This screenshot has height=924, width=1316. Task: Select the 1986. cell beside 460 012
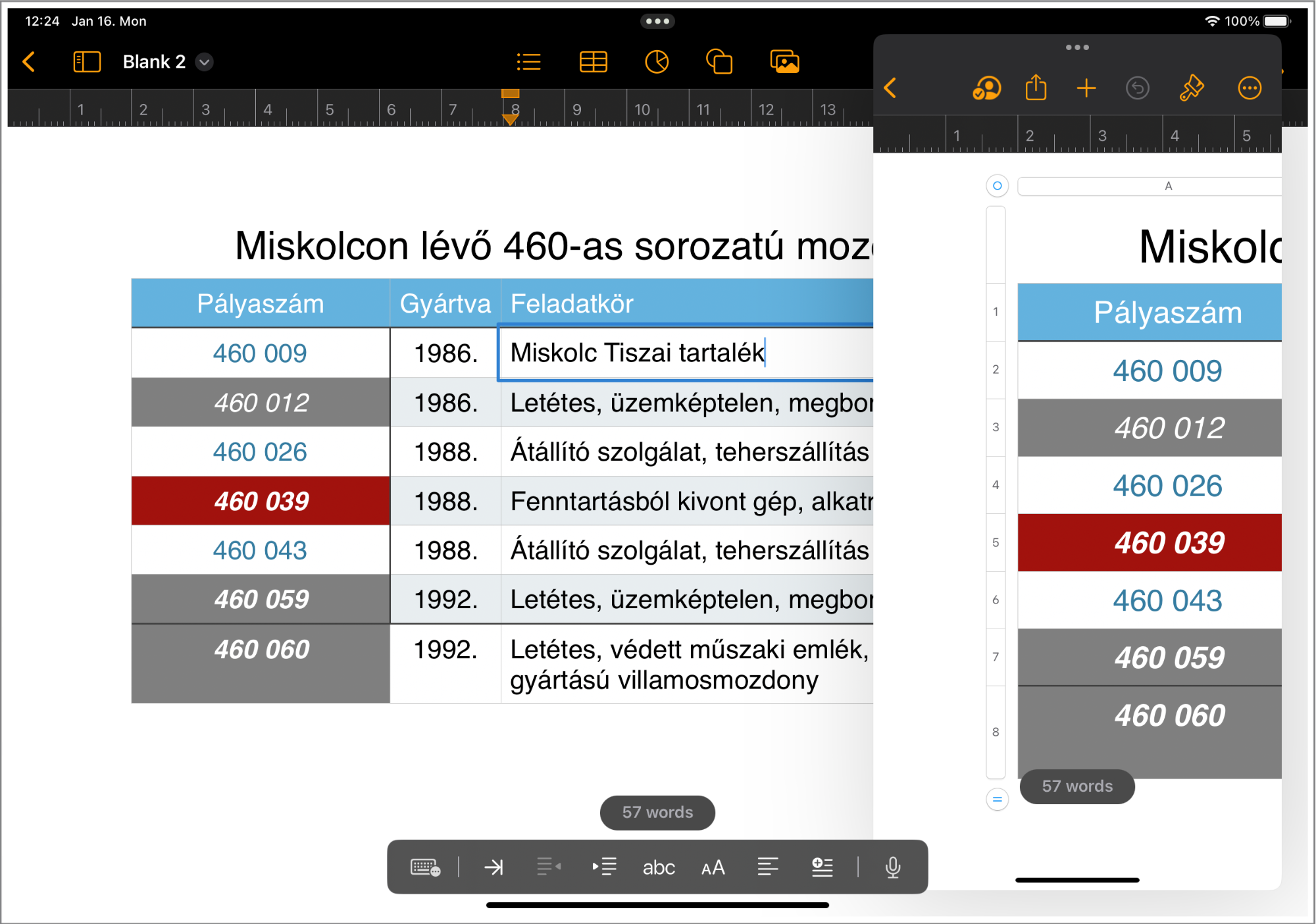(445, 403)
